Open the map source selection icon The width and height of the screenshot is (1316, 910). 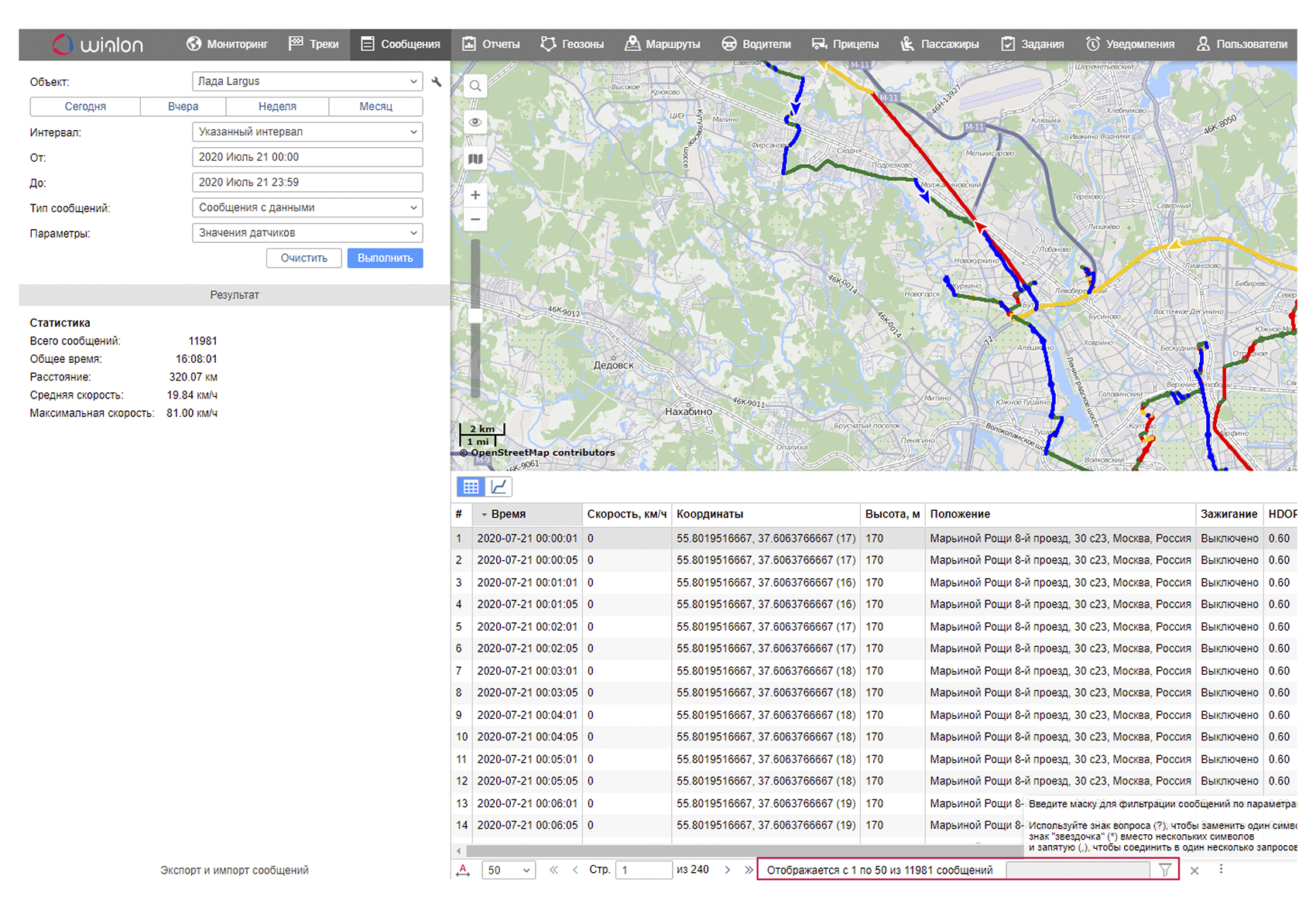pyautogui.click(x=475, y=159)
